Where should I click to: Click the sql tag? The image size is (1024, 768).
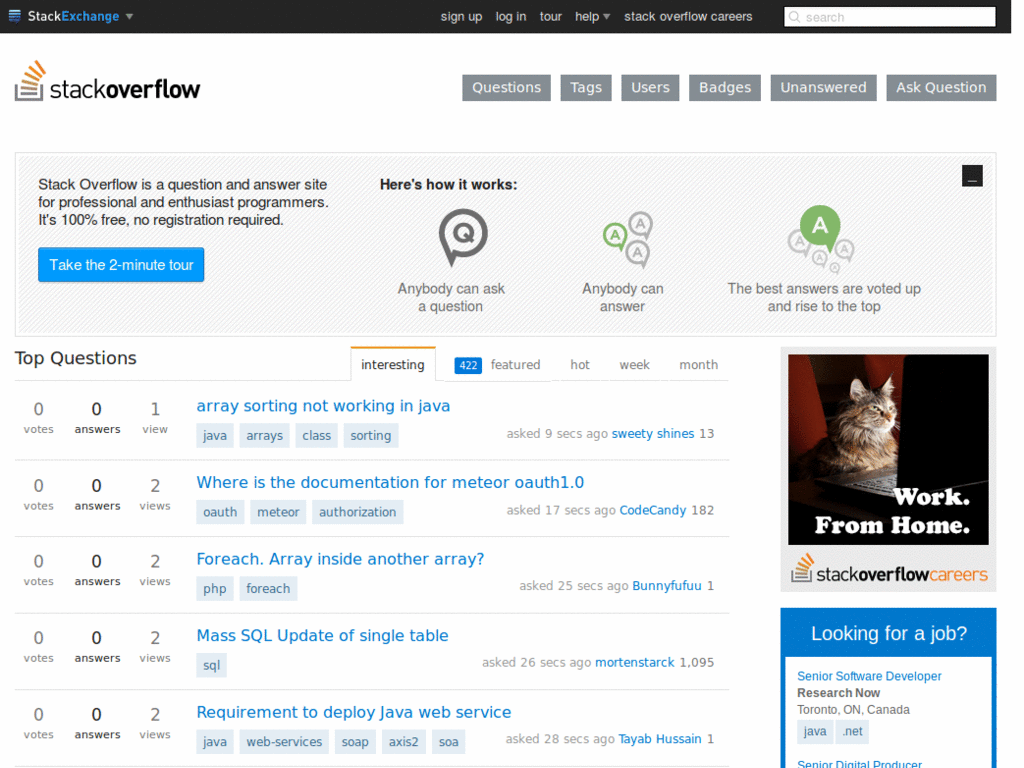point(211,665)
